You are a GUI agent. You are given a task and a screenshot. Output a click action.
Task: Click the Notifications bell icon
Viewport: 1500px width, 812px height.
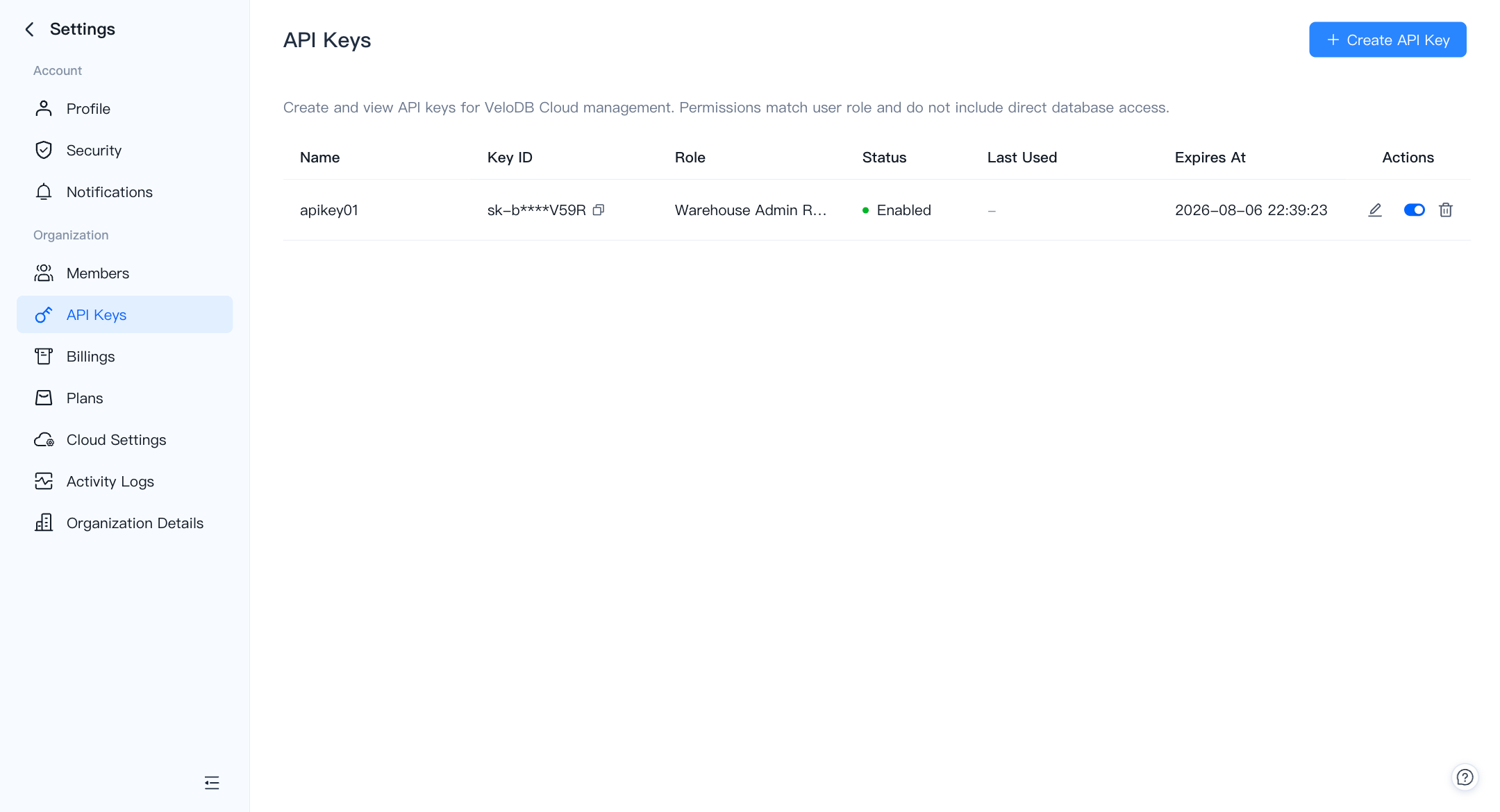44,192
